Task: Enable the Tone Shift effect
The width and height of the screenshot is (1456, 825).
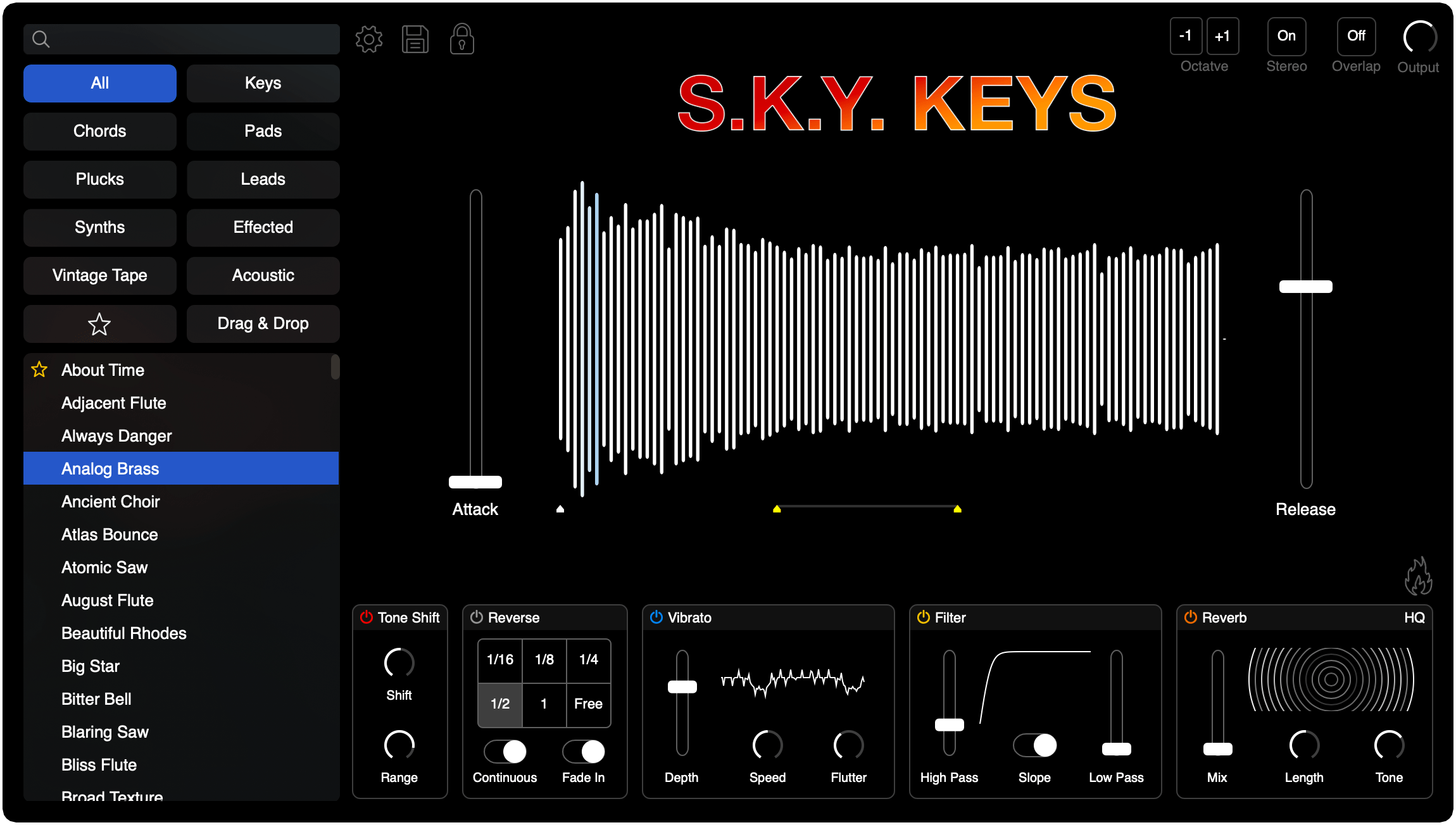Action: (x=366, y=617)
